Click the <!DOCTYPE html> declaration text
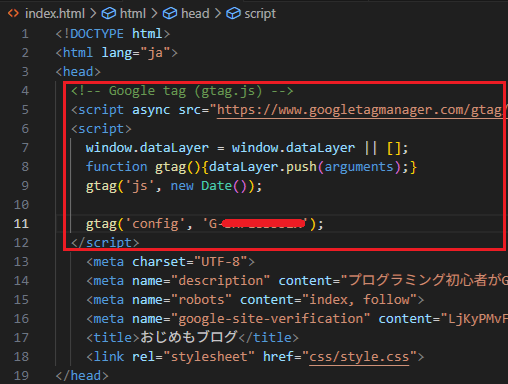 click(x=113, y=34)
